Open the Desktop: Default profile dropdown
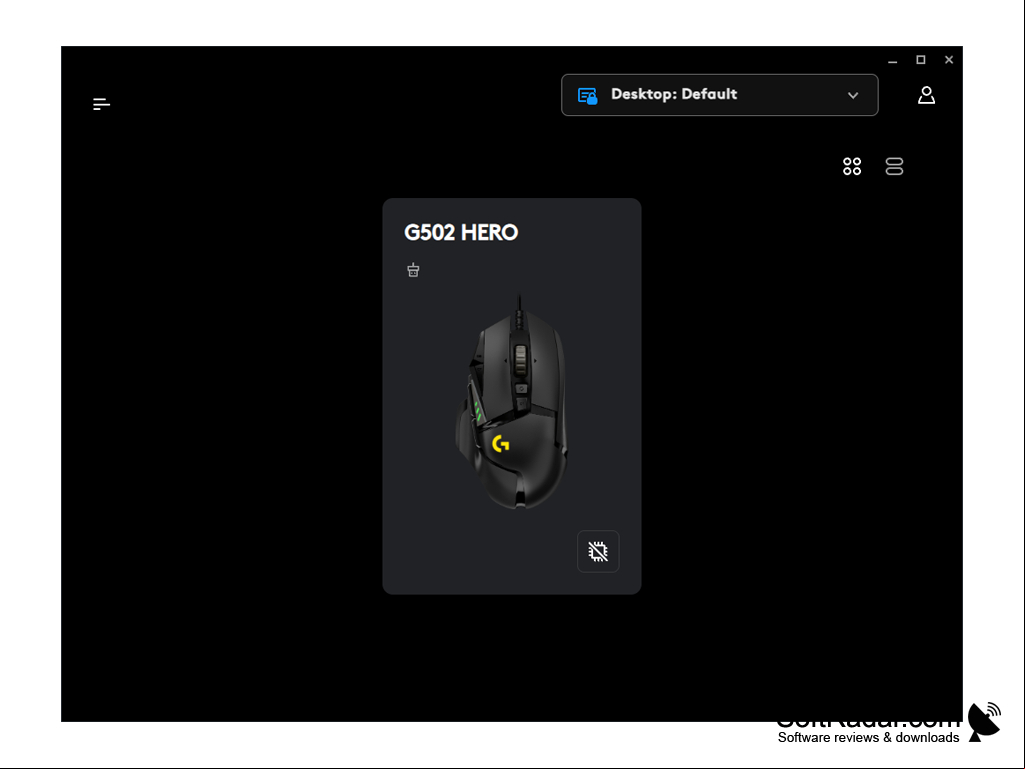 [720, 95]
